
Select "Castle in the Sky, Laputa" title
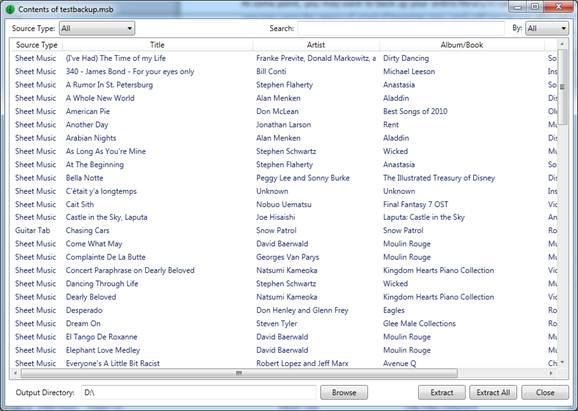pyautogui.click(x=107, y=217)
